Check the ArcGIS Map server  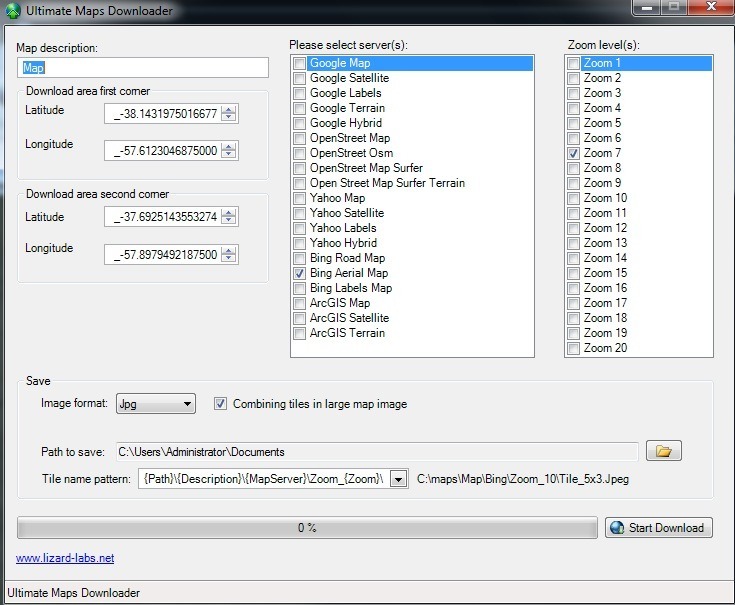coord(299,303)
